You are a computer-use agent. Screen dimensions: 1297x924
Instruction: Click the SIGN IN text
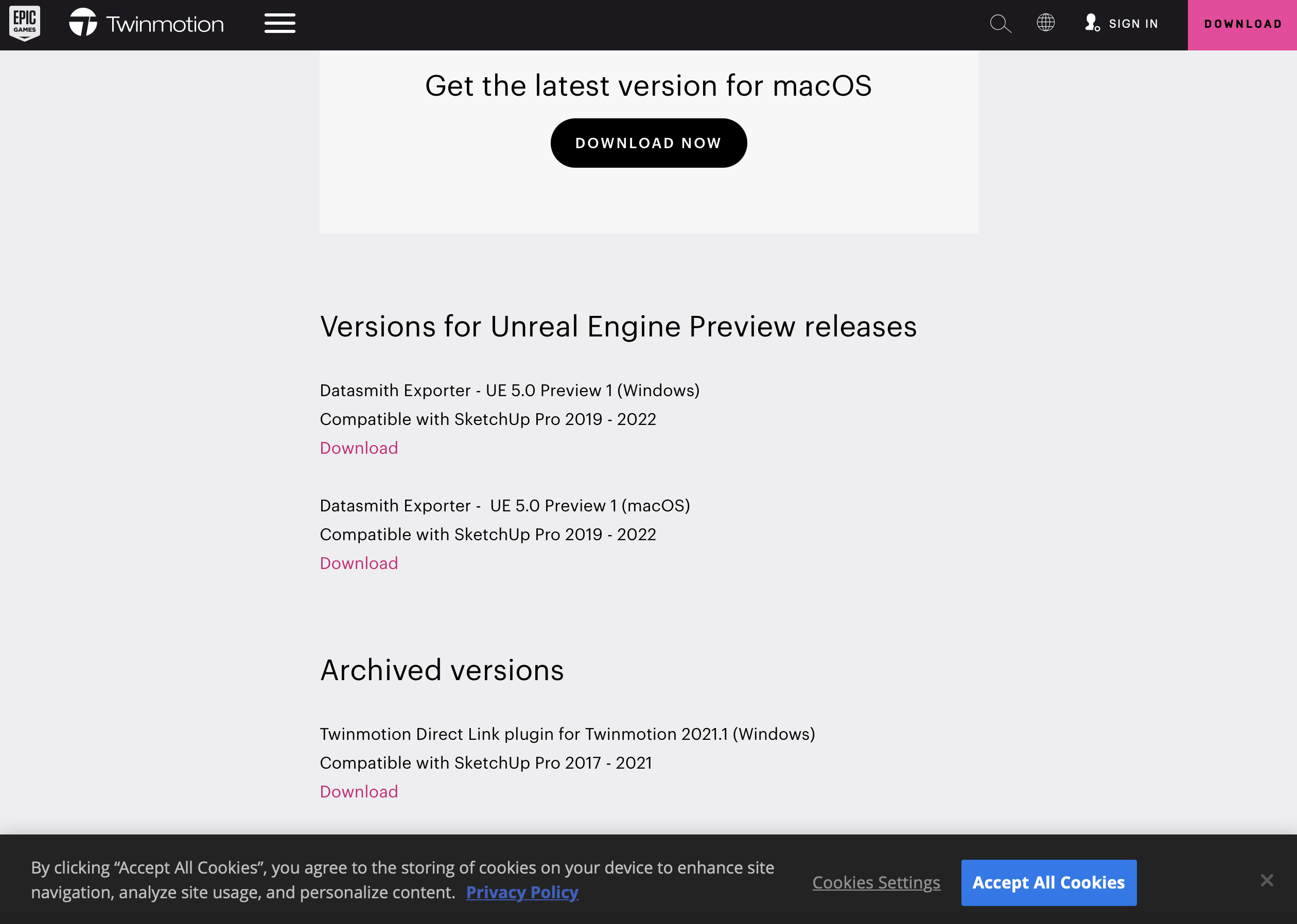pyautogui.click(x=1133, y=24)
